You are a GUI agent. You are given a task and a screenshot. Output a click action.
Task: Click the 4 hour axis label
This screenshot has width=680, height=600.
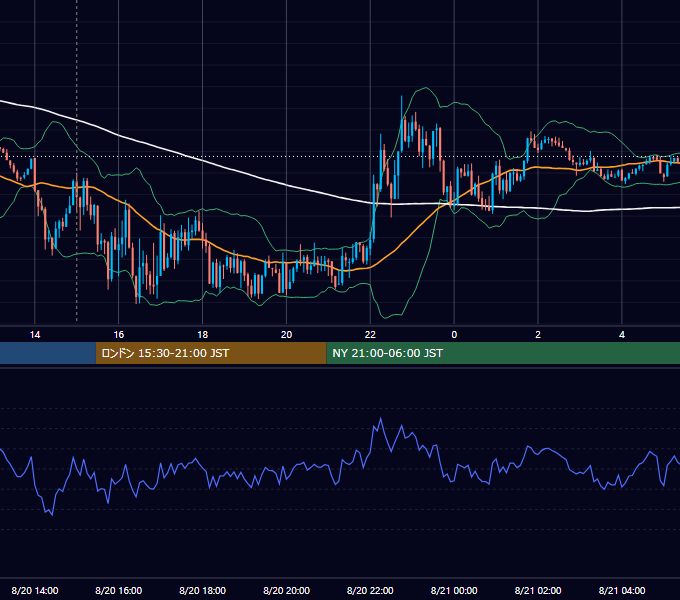click(622, 335)
